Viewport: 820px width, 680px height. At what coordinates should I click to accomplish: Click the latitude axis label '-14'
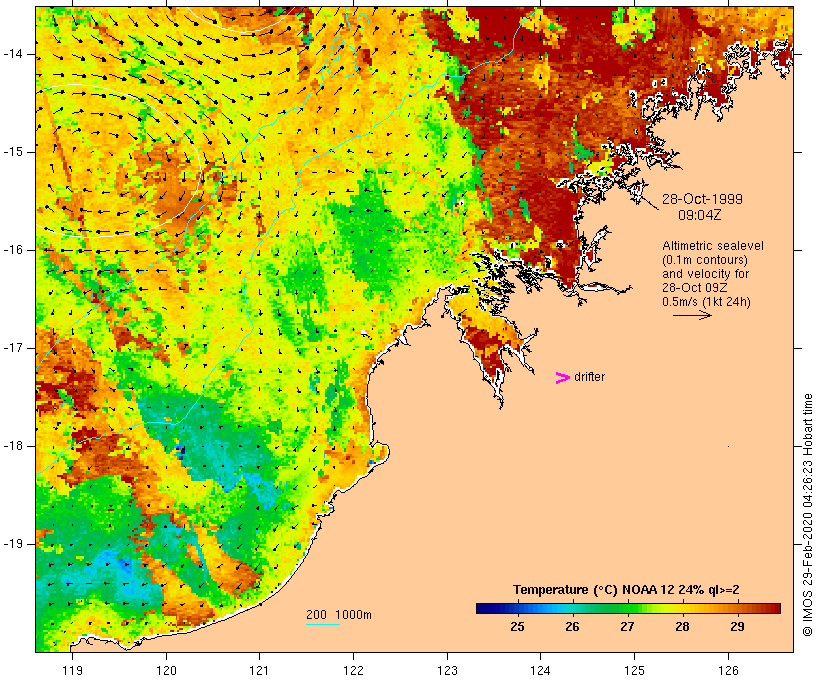(12, 54)
